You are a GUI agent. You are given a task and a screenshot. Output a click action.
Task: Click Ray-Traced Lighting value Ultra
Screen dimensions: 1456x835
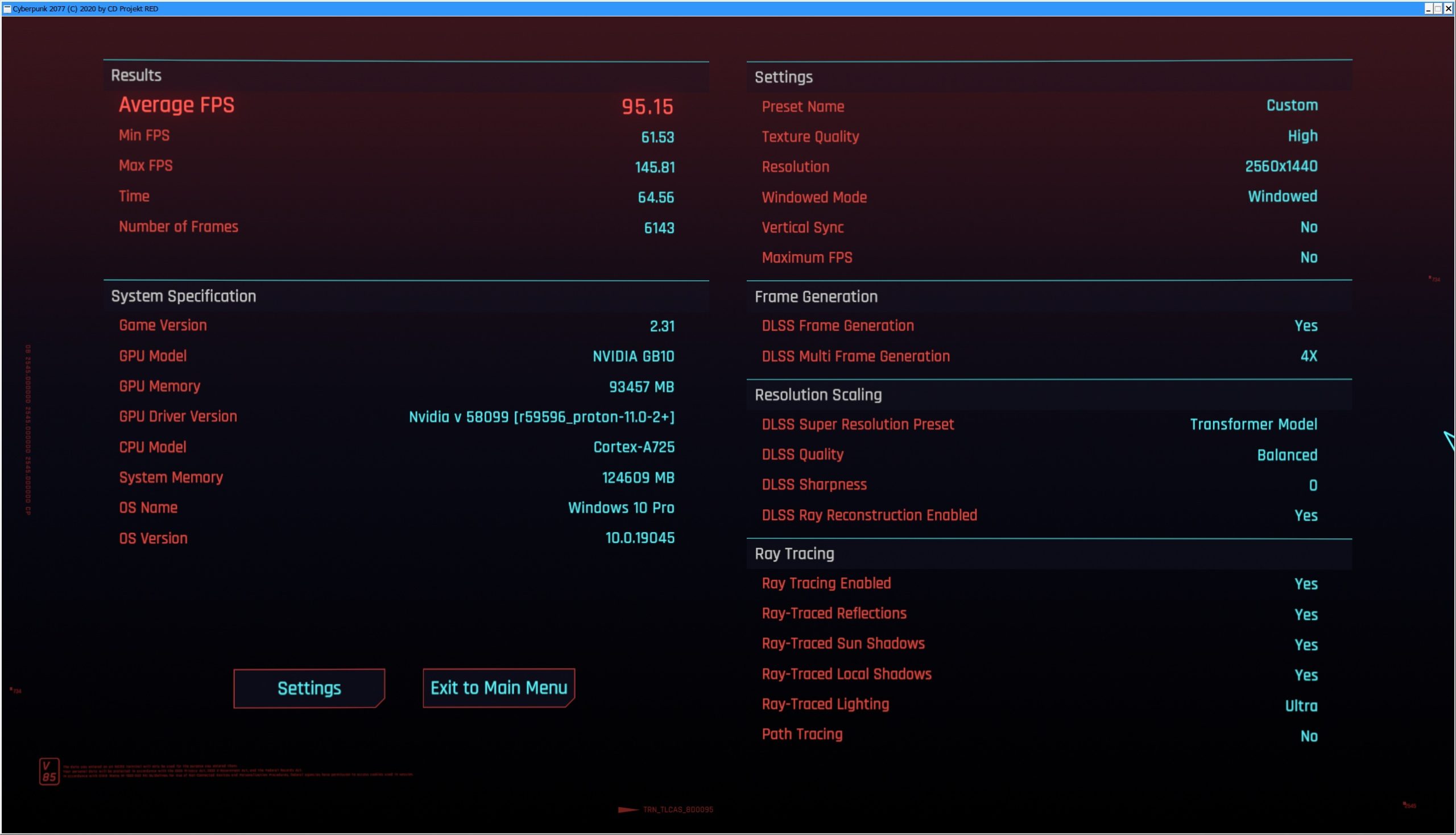[x=1301, y=706]
